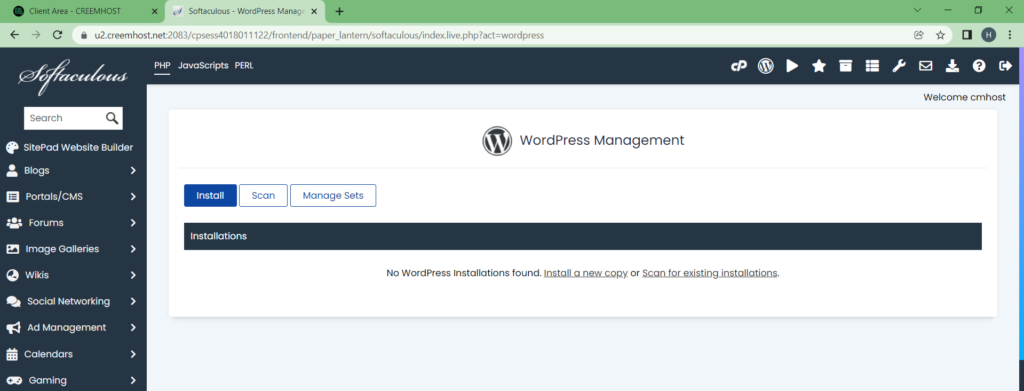Click the Gaming controller icon
This screenshot has width=1024, height=391.
point(14,380)
